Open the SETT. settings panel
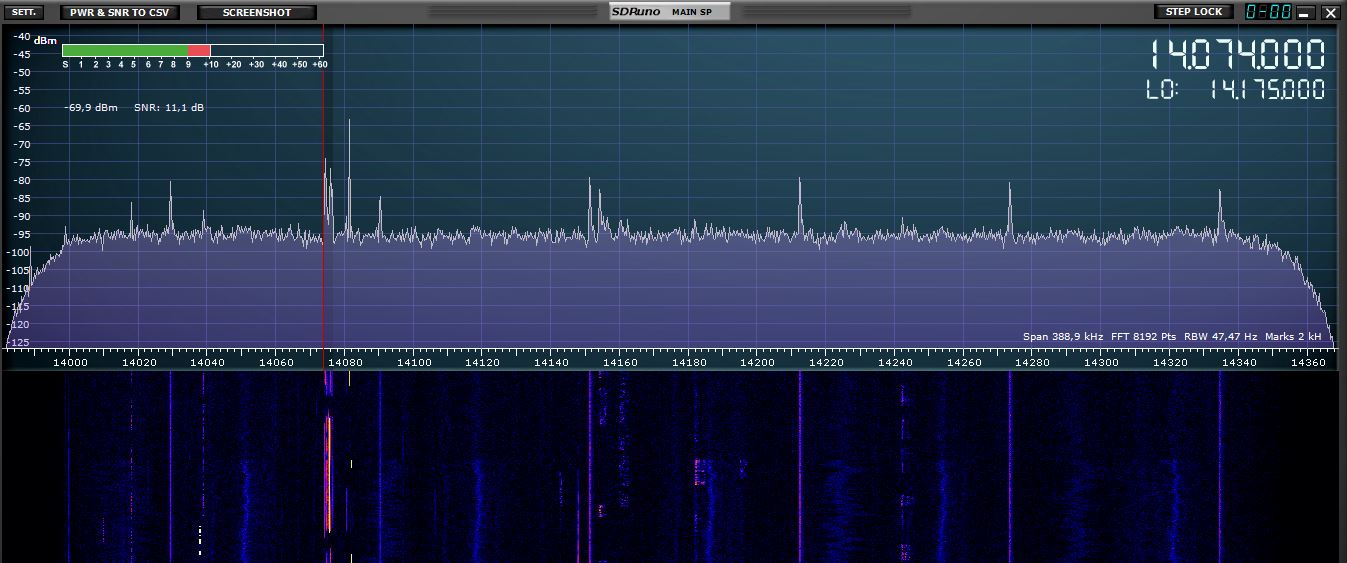The height and width of the screenshot is (563, 1347). pos(26,12)
